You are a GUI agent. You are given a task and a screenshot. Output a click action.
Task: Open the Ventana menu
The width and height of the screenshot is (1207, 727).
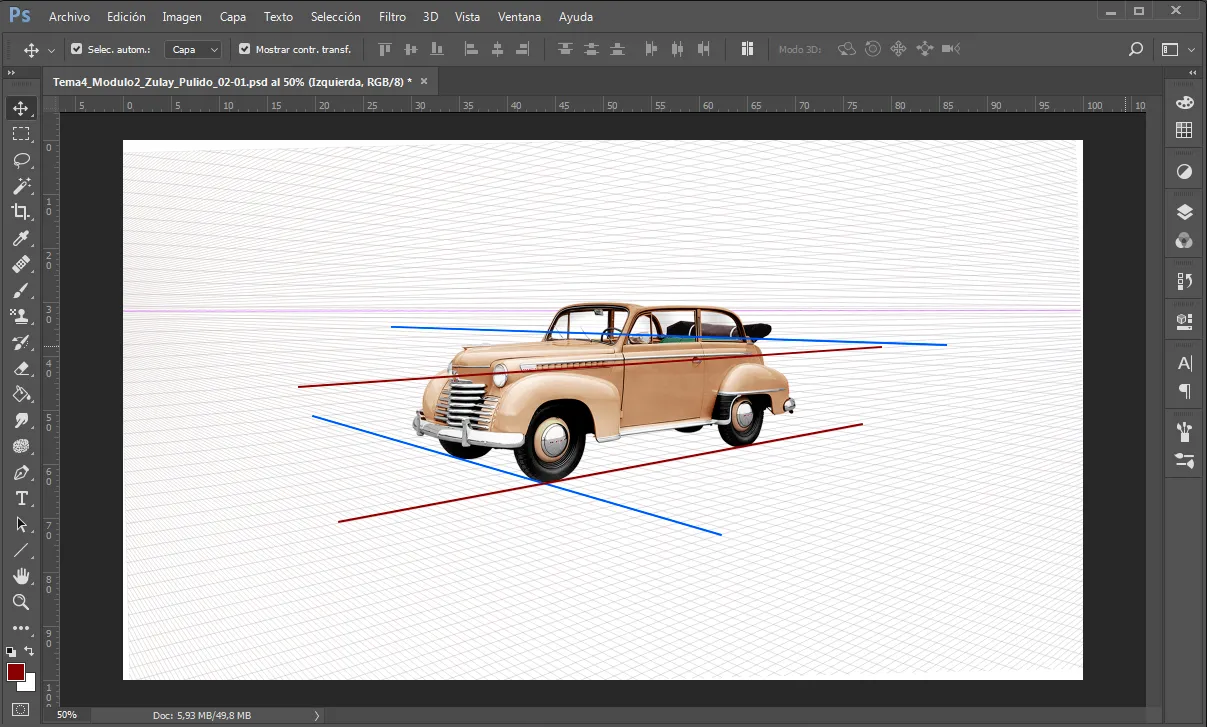520,17
